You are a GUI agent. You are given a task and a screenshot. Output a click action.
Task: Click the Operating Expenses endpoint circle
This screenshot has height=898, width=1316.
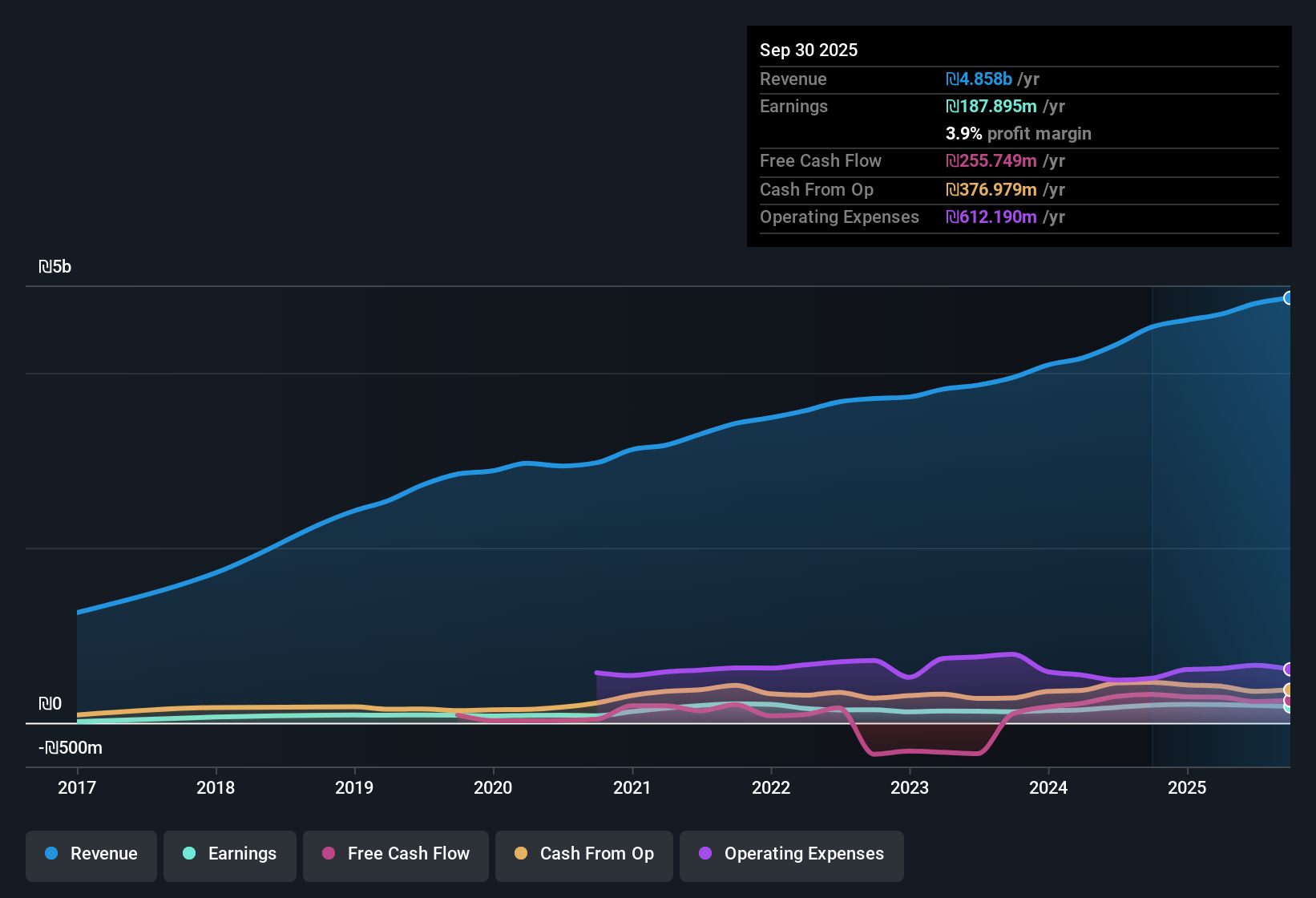[x=1288, y=669]
